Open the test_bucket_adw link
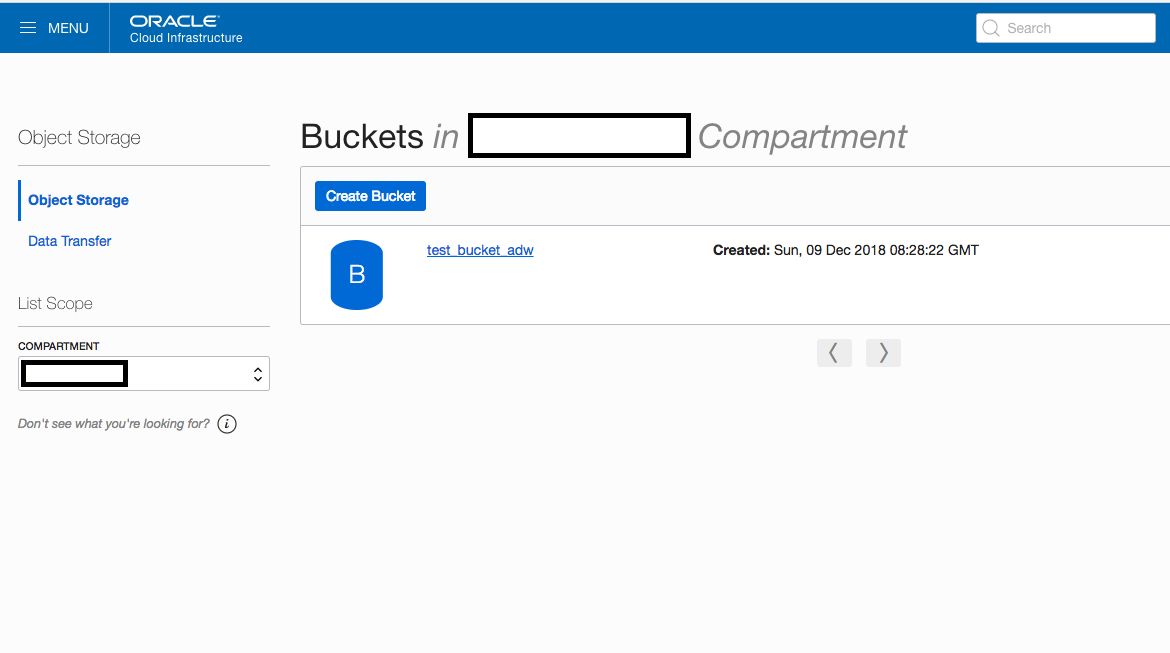 (480, 251)
